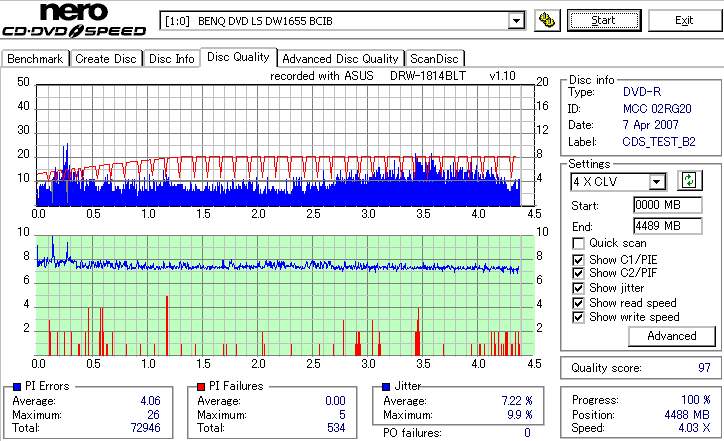This screenshot has height=441, width=724.
Task: Click the blue PI Errors legend square
Action: [17, 387]
